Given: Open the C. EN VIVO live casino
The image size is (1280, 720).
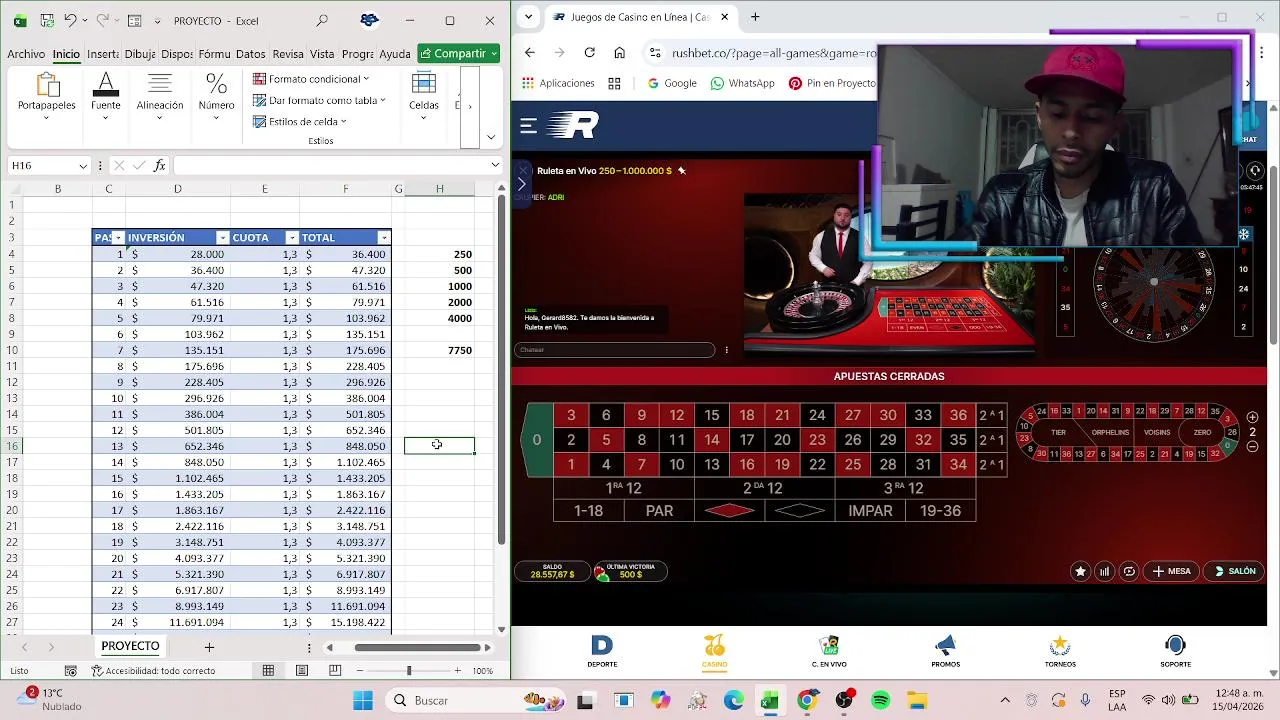Looking at the screenshot, I should 829,652.
